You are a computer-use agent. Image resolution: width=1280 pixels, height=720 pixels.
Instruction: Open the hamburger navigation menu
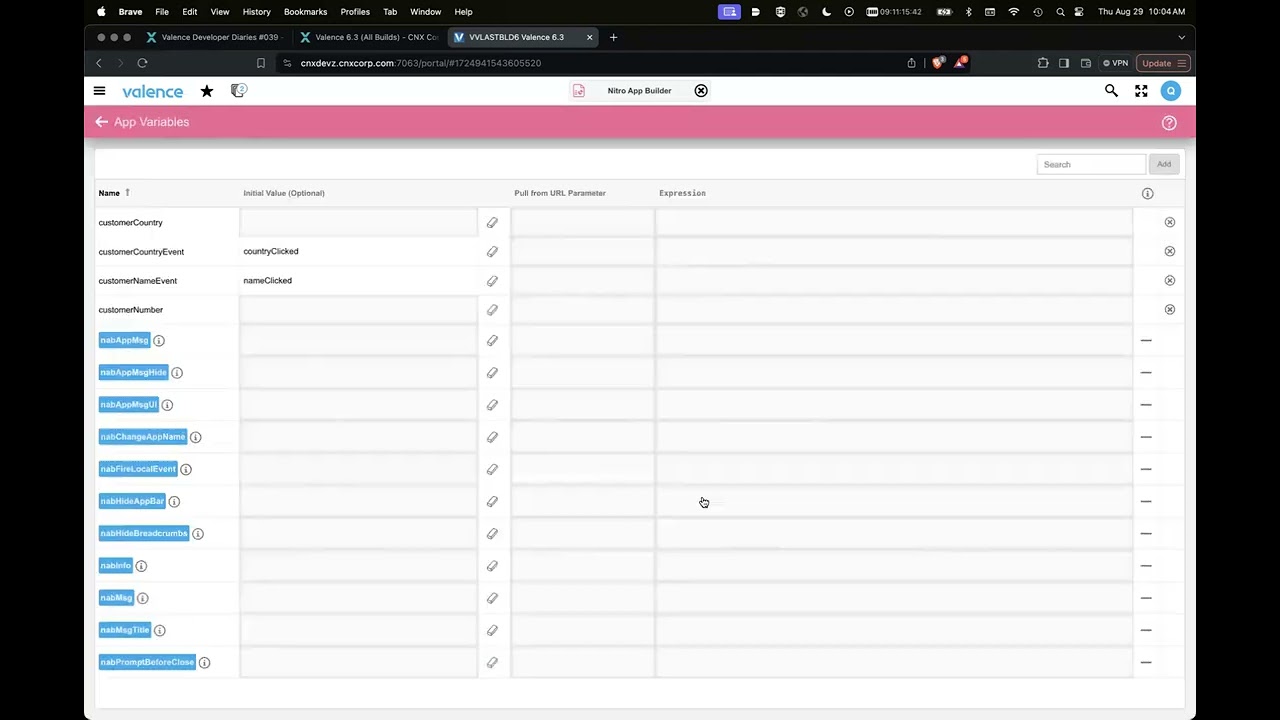(99, 91)
